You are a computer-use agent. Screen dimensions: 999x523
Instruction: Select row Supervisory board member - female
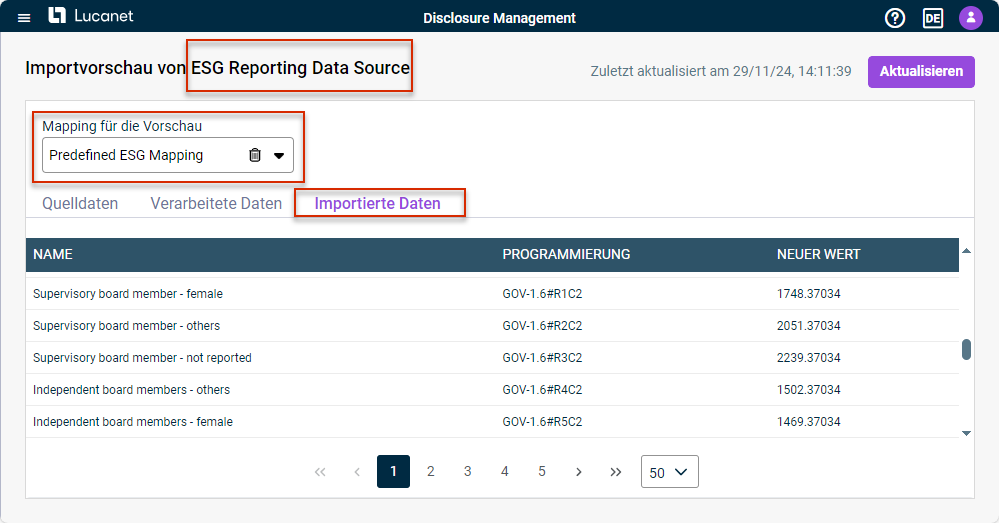pos(492,294)
